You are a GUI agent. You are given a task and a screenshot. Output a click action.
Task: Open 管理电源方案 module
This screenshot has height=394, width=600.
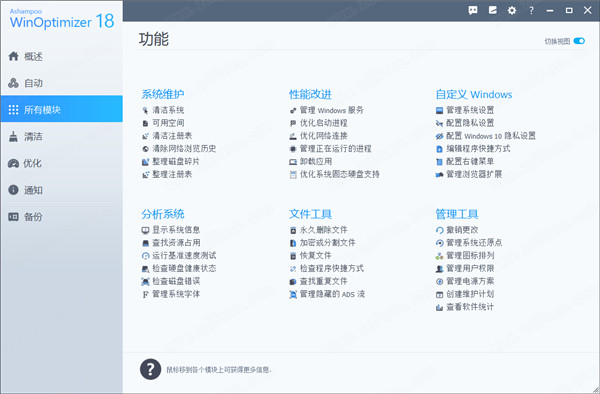click(465, 281)
